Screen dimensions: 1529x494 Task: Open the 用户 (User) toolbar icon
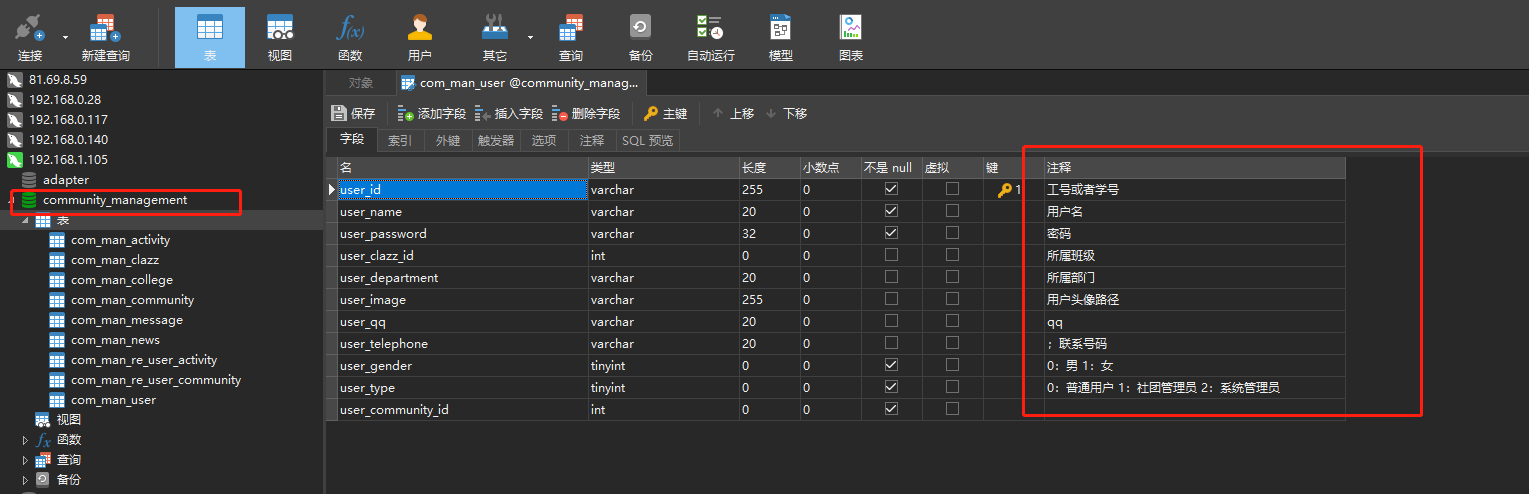click(x=420, y=38)
